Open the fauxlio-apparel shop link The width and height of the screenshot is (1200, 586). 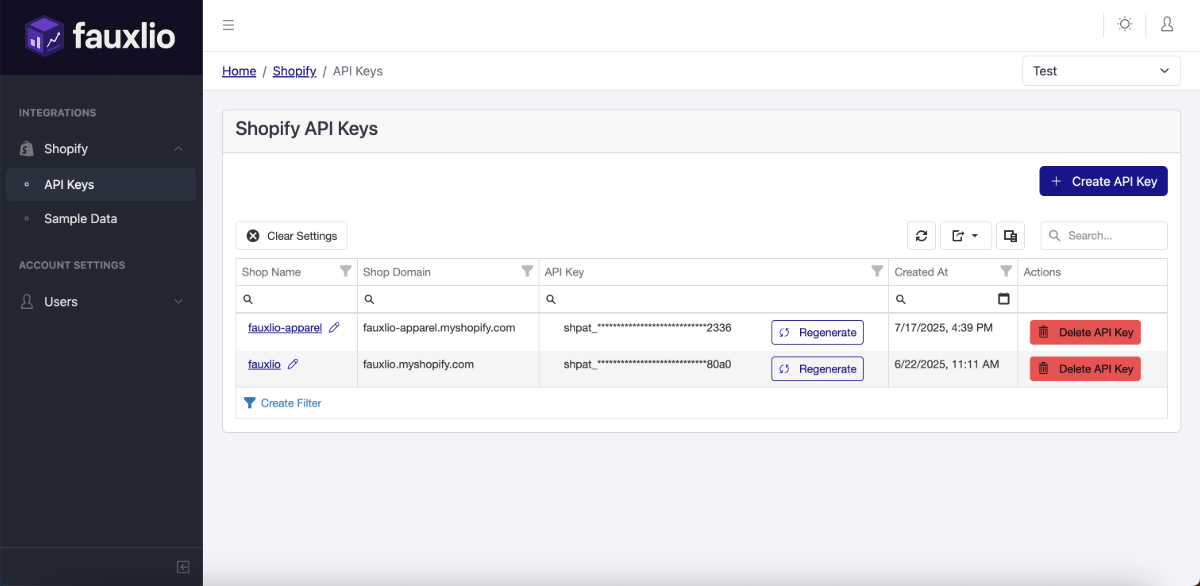coord(285,328)
